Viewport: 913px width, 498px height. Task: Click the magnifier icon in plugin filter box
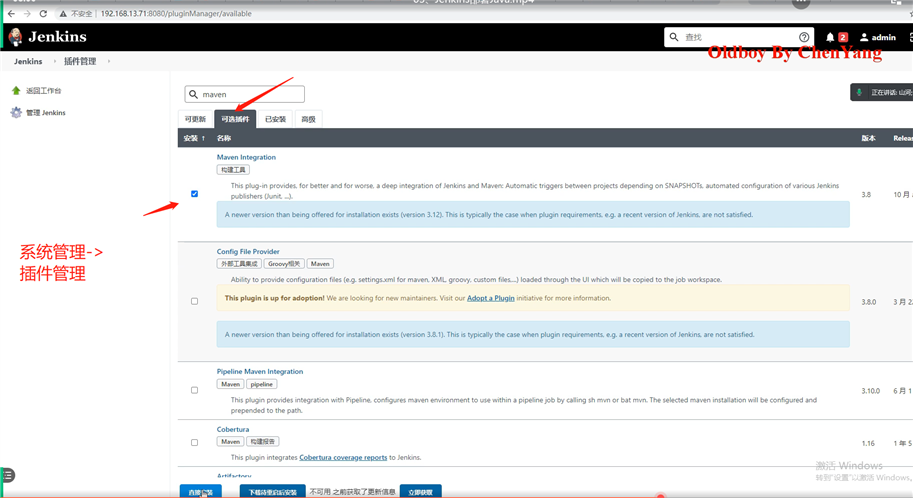click(193, 94)
